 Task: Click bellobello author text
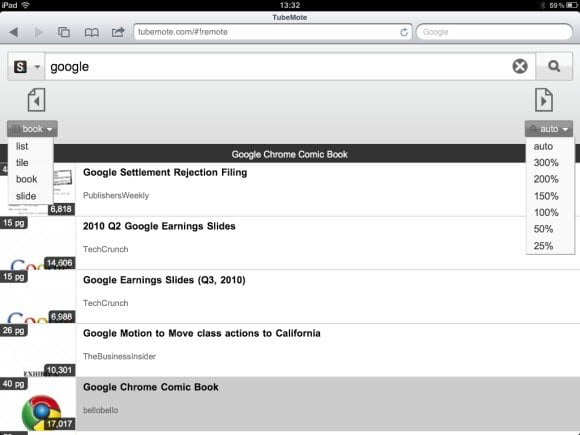point(100,410)
